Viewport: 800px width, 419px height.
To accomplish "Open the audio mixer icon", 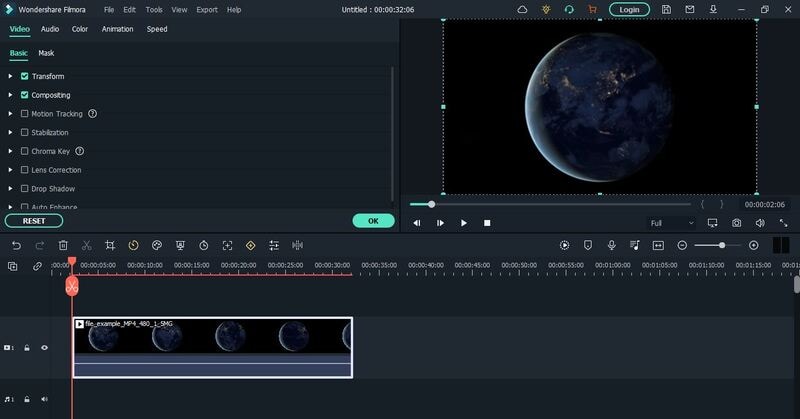I will coord(635,245).
